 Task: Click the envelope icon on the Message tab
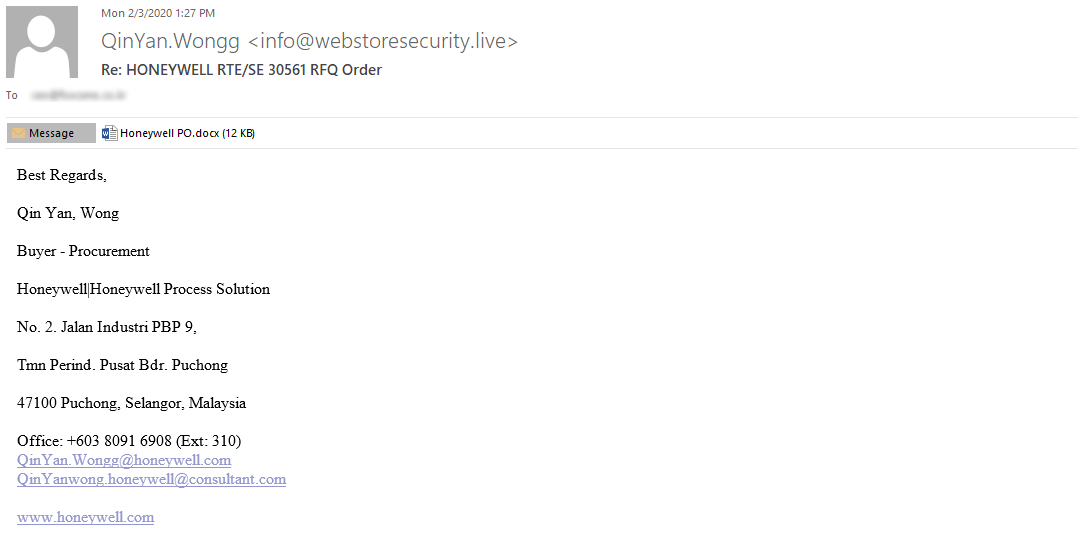click(x=18, y=133)
